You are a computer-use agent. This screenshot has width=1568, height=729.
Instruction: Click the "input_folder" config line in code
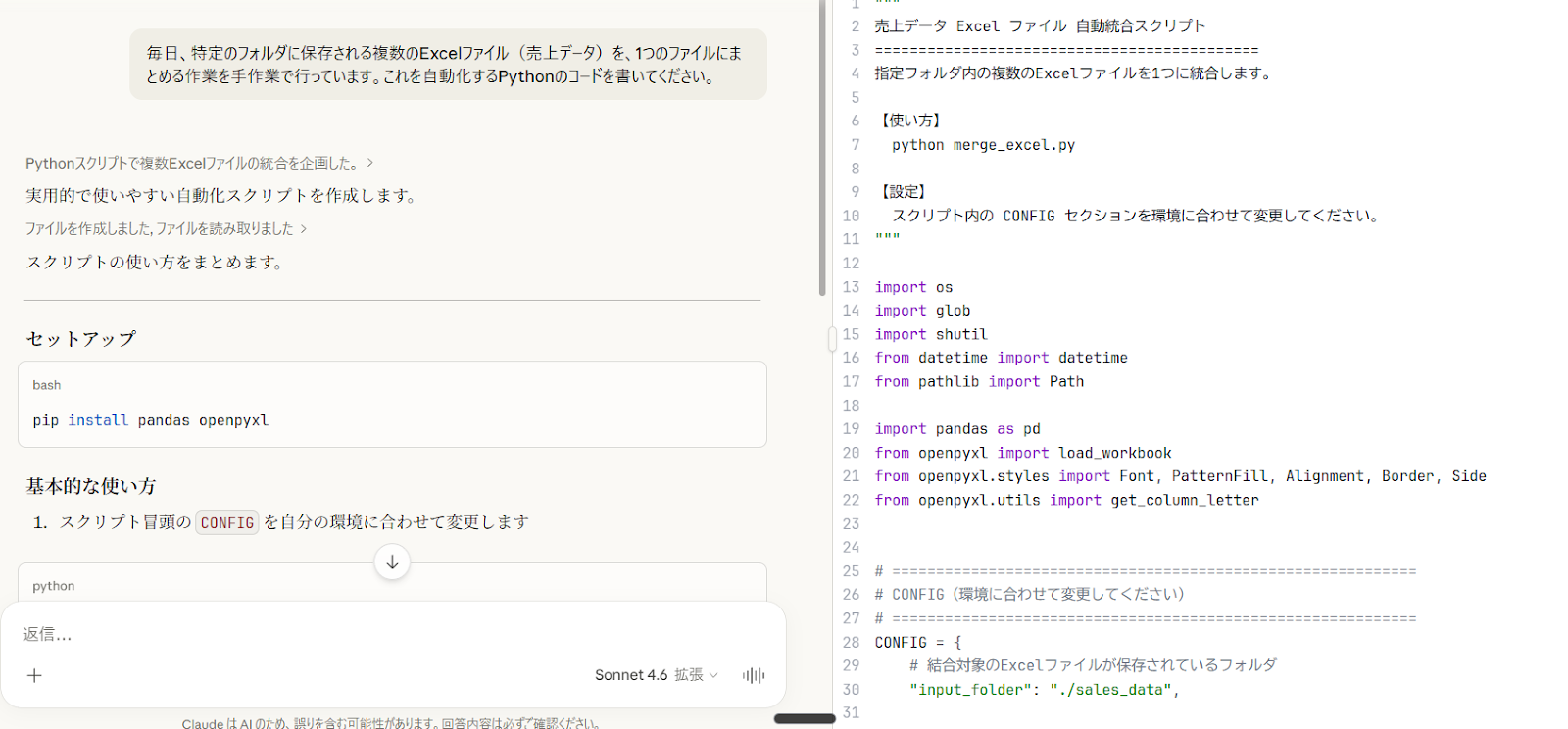pos(1044,690)
